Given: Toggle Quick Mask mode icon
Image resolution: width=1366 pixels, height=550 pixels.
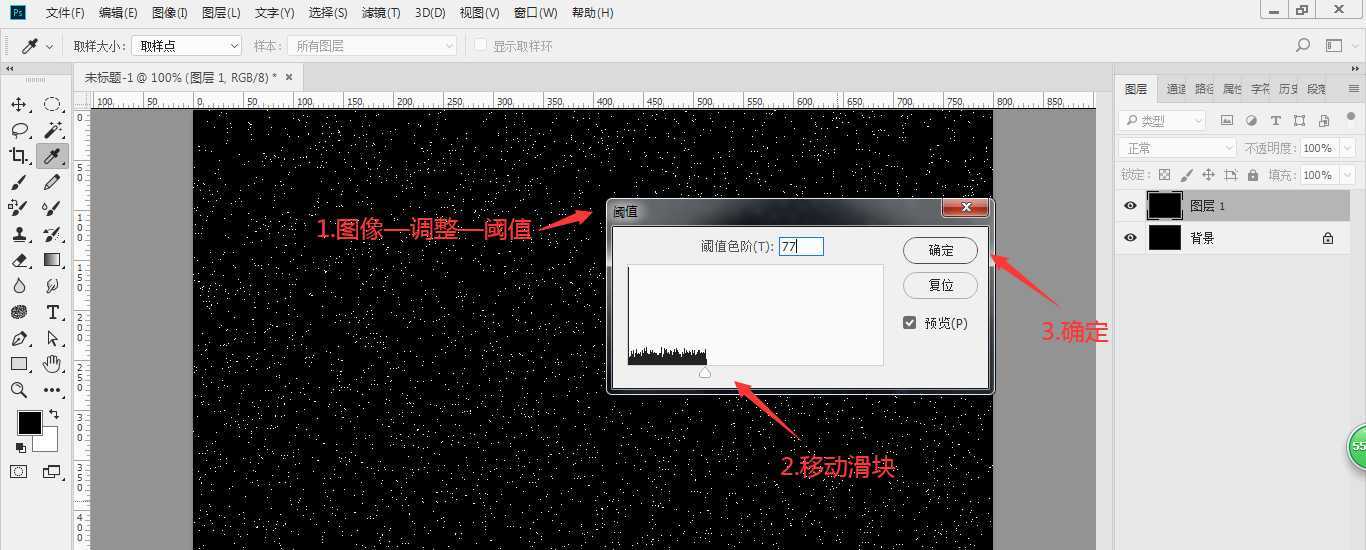Looking at the screenshot, I should (19, 471).
